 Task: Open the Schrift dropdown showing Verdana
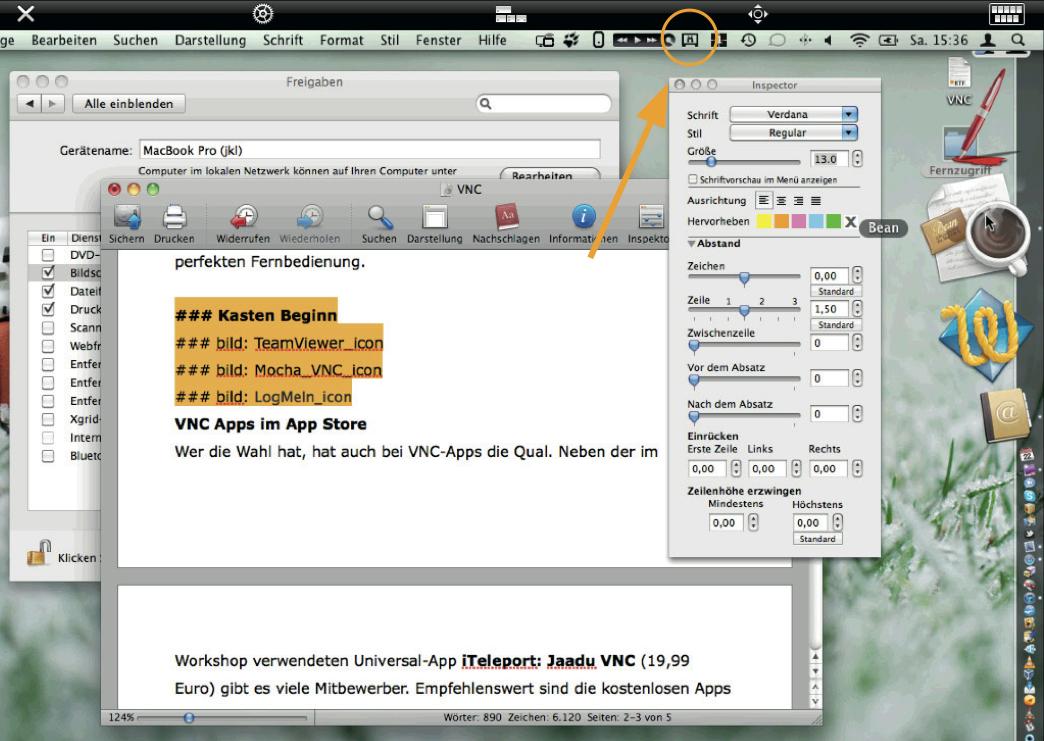tap(794, 114)
